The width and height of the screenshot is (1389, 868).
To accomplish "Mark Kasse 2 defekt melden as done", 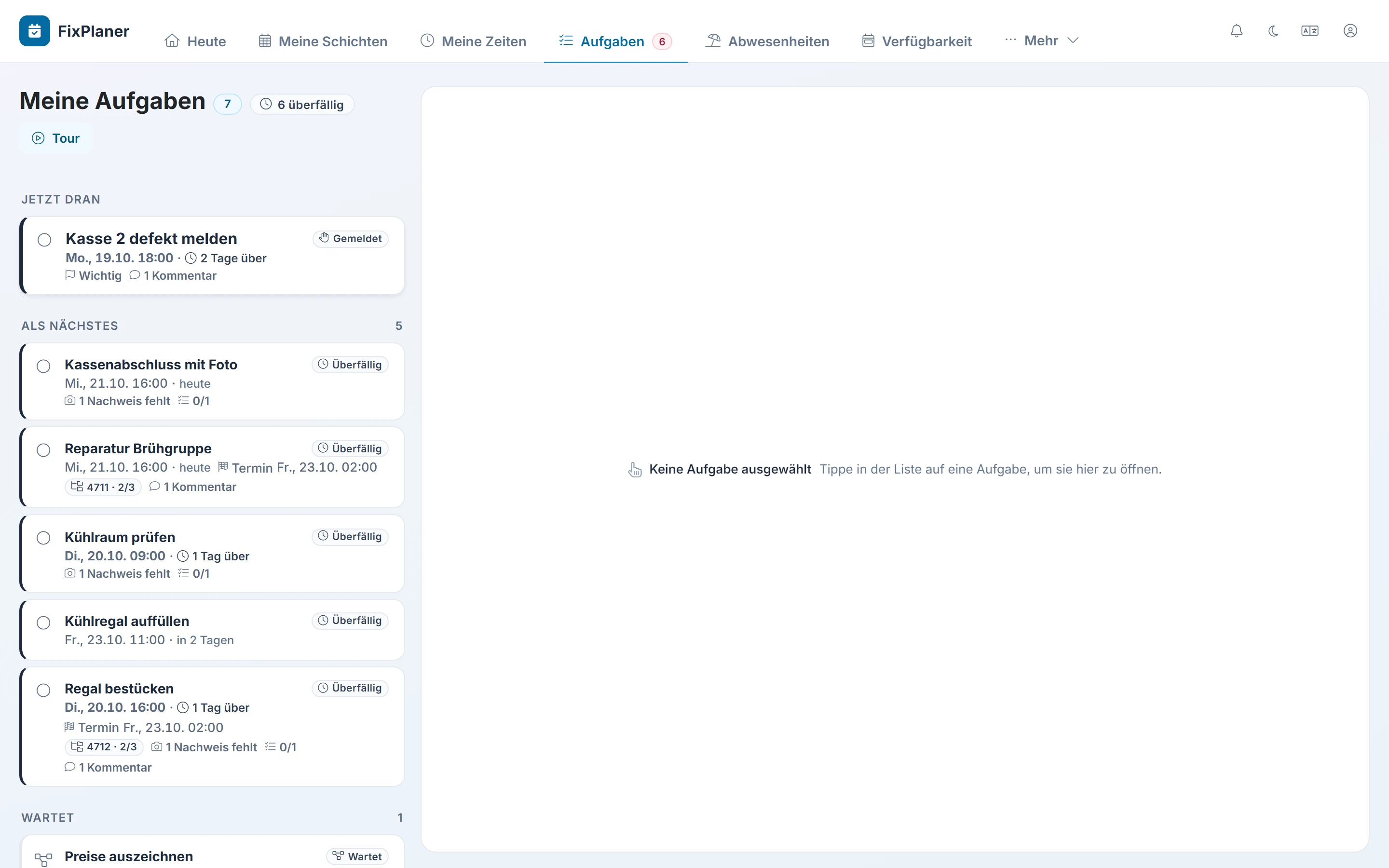I will (44, 240).
